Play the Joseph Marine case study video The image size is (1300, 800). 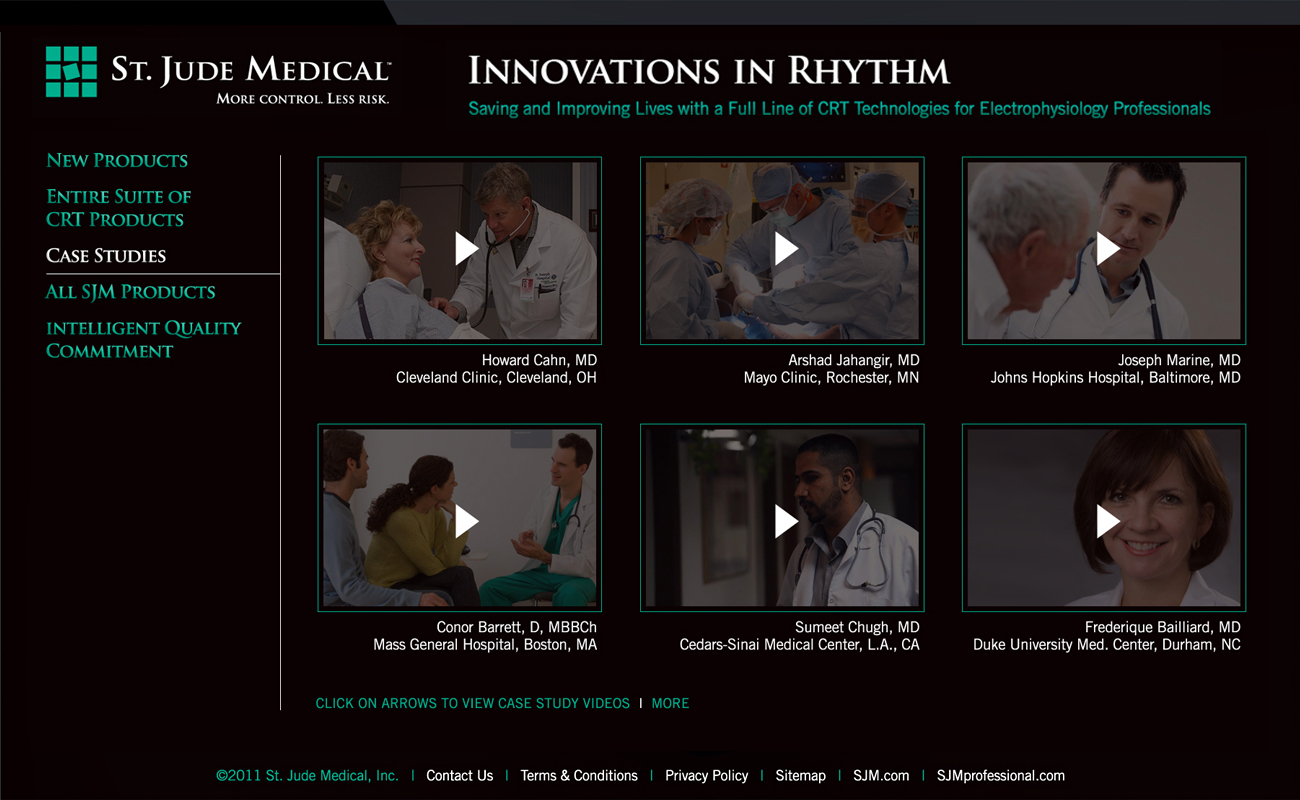[1107, 249]
